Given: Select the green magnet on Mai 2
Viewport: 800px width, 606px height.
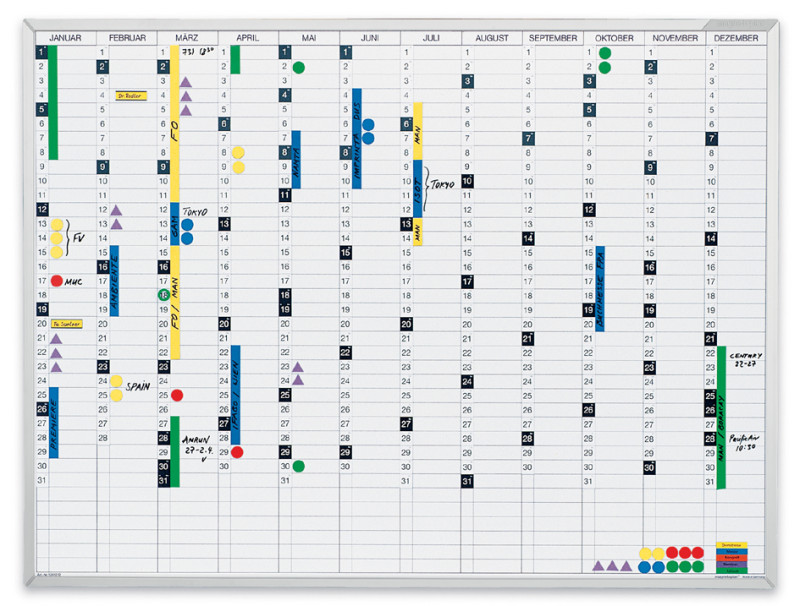Looking at the screenshot, I should 298,67.
